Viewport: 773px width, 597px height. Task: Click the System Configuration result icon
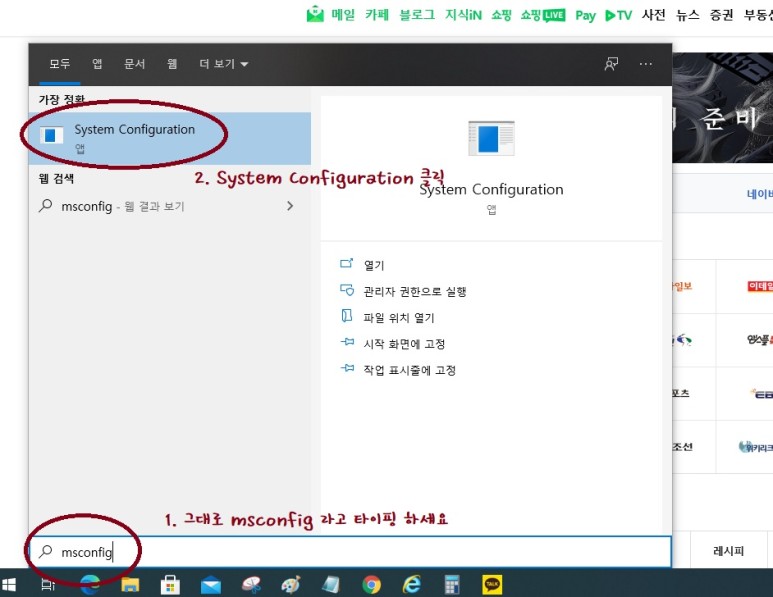click(x=51, y=135)
